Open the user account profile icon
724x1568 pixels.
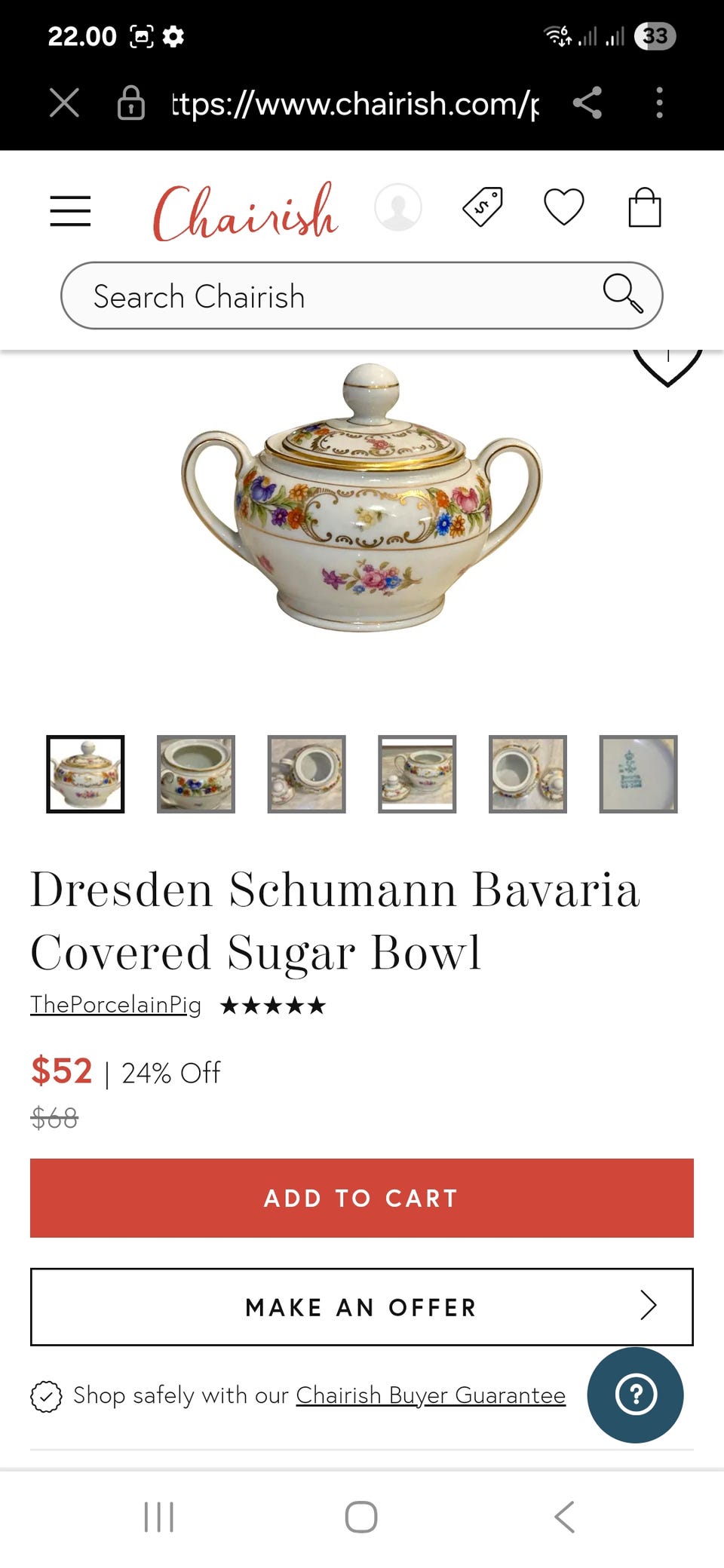(398, 207)
